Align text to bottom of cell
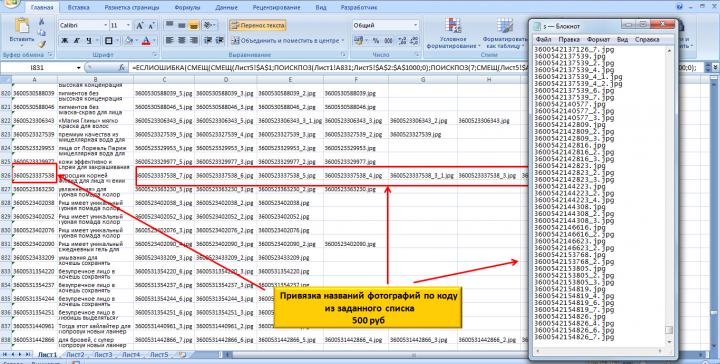This screenshot has width=720, height=364. point(193,25)
